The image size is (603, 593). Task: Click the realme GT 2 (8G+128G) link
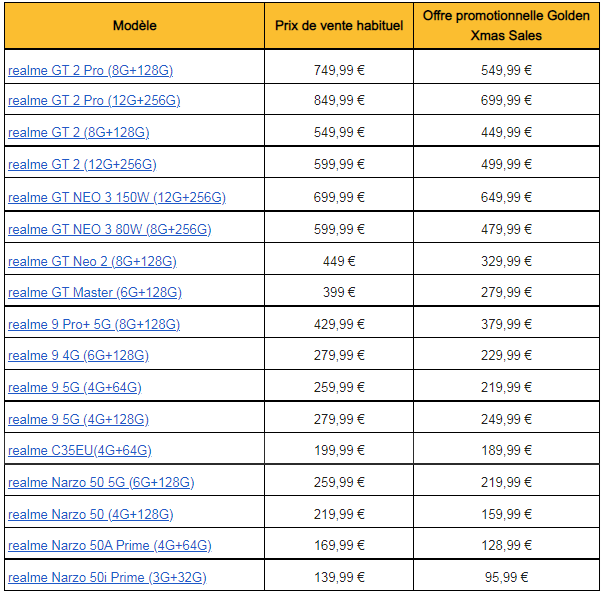[78, 132]
